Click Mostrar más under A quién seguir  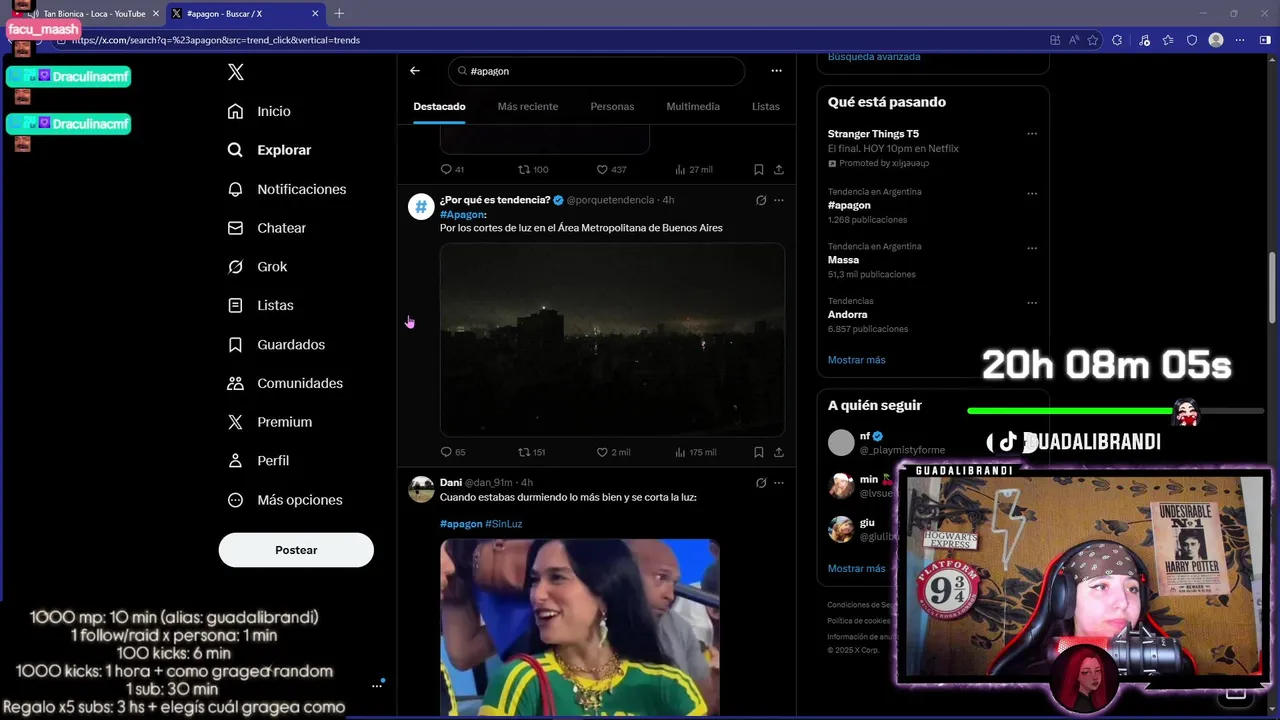click(x=856, y=569)
